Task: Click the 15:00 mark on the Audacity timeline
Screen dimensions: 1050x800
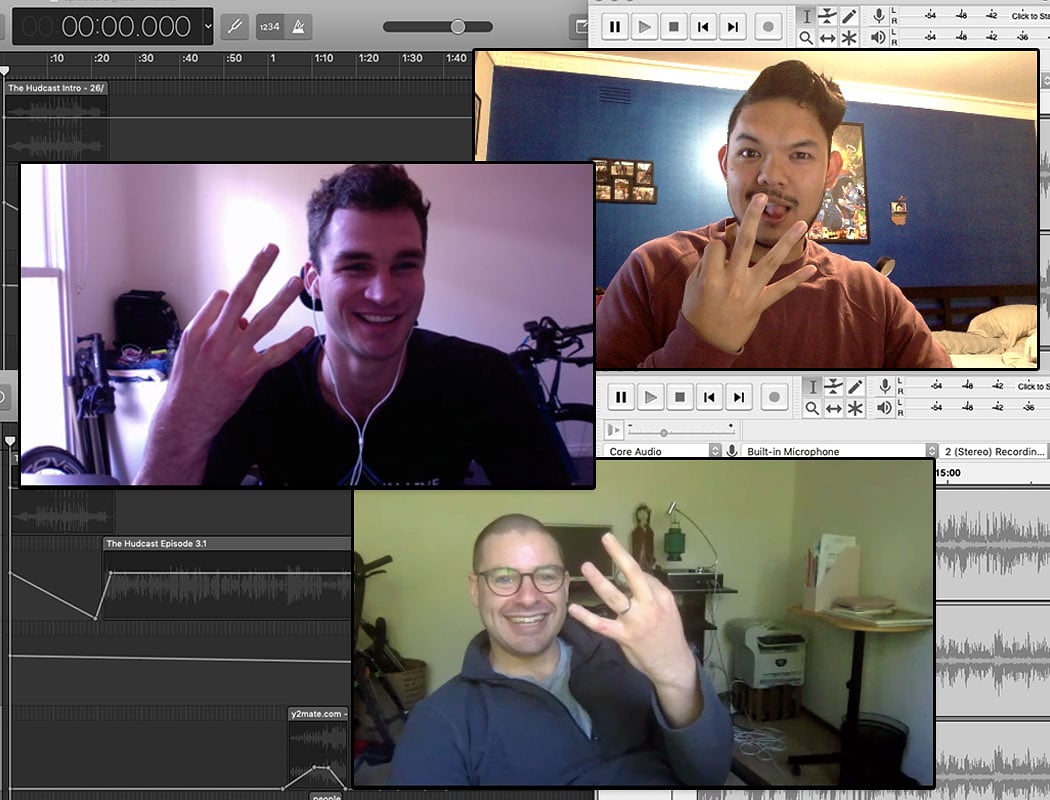Action: click(948, 473)
